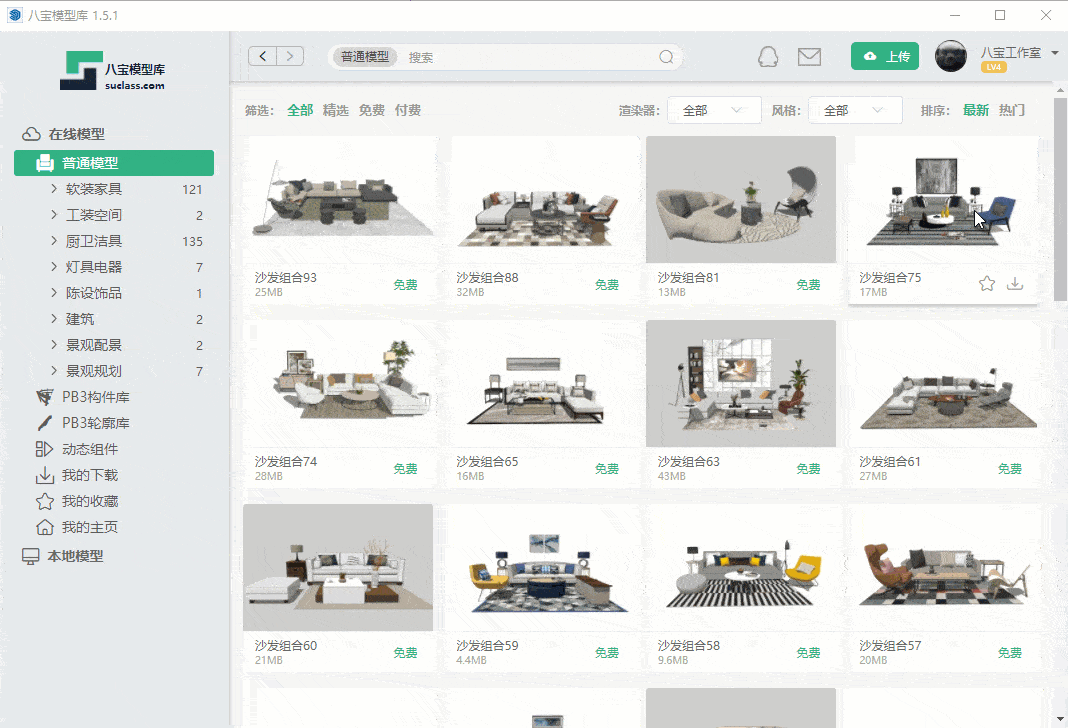This screenshot has height=728, width=1068.
Task: Open 我的下载 in the sidebar
Action: tap(90, 475)
